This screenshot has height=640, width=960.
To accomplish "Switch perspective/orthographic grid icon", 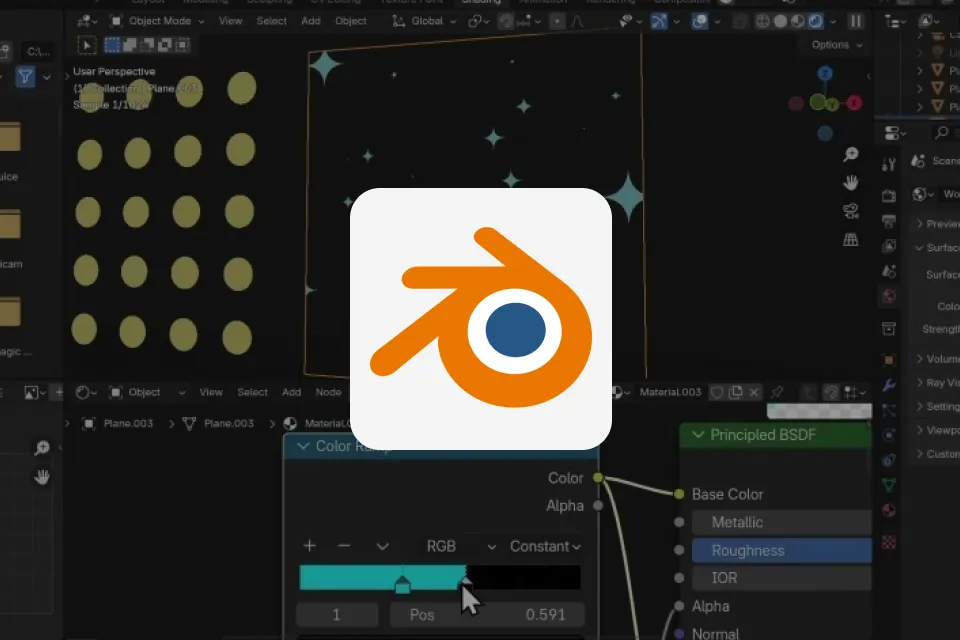I will click(850, 239).
